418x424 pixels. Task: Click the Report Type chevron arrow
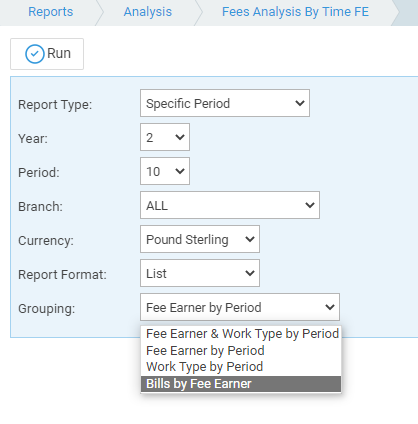tap(300, 103)
